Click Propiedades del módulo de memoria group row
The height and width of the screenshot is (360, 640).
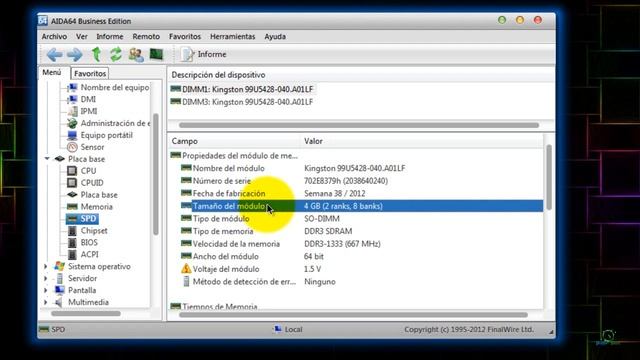click(234, 156)
